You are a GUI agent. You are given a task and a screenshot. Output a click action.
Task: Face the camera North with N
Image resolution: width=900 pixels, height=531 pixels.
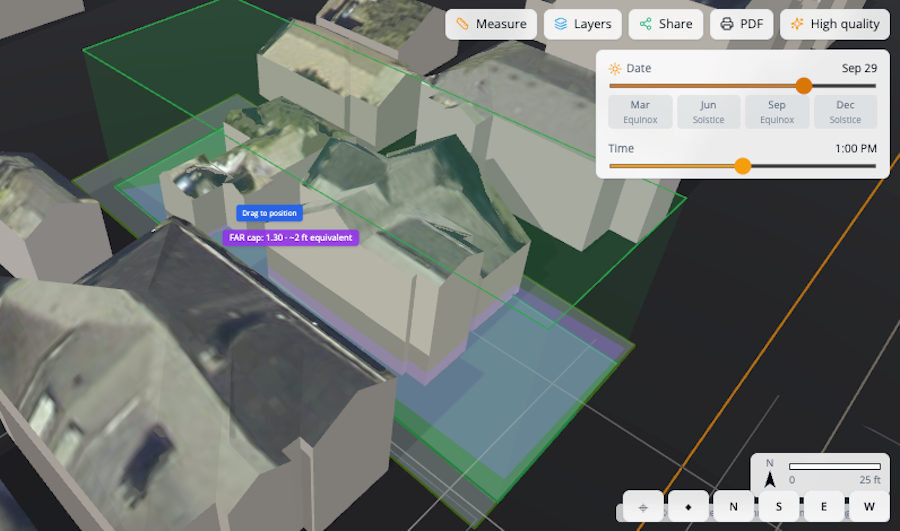pyautogui.click(x=734, y=507)
